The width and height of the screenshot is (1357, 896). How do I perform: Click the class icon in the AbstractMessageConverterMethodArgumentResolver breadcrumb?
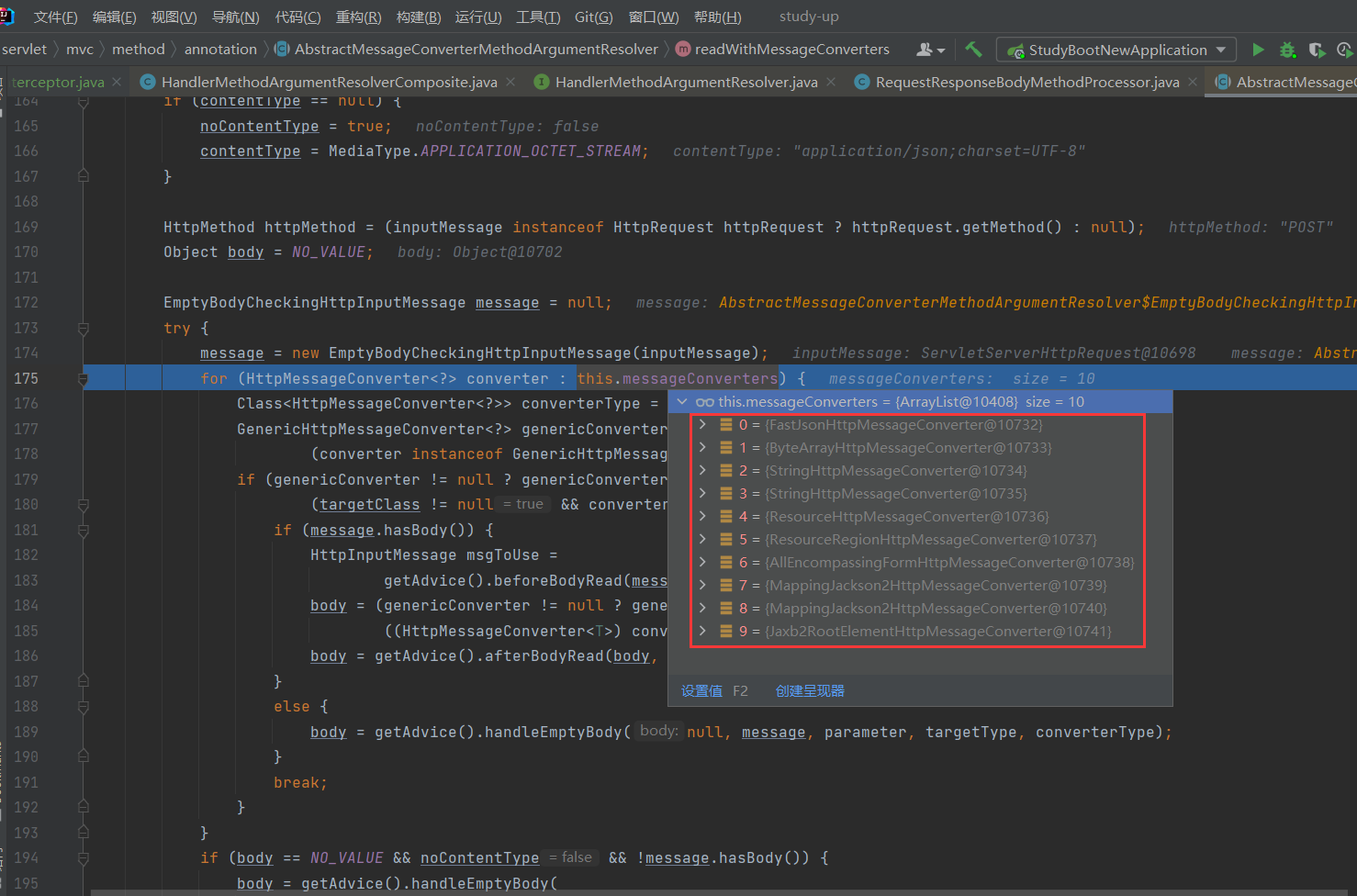pos(283,49)
